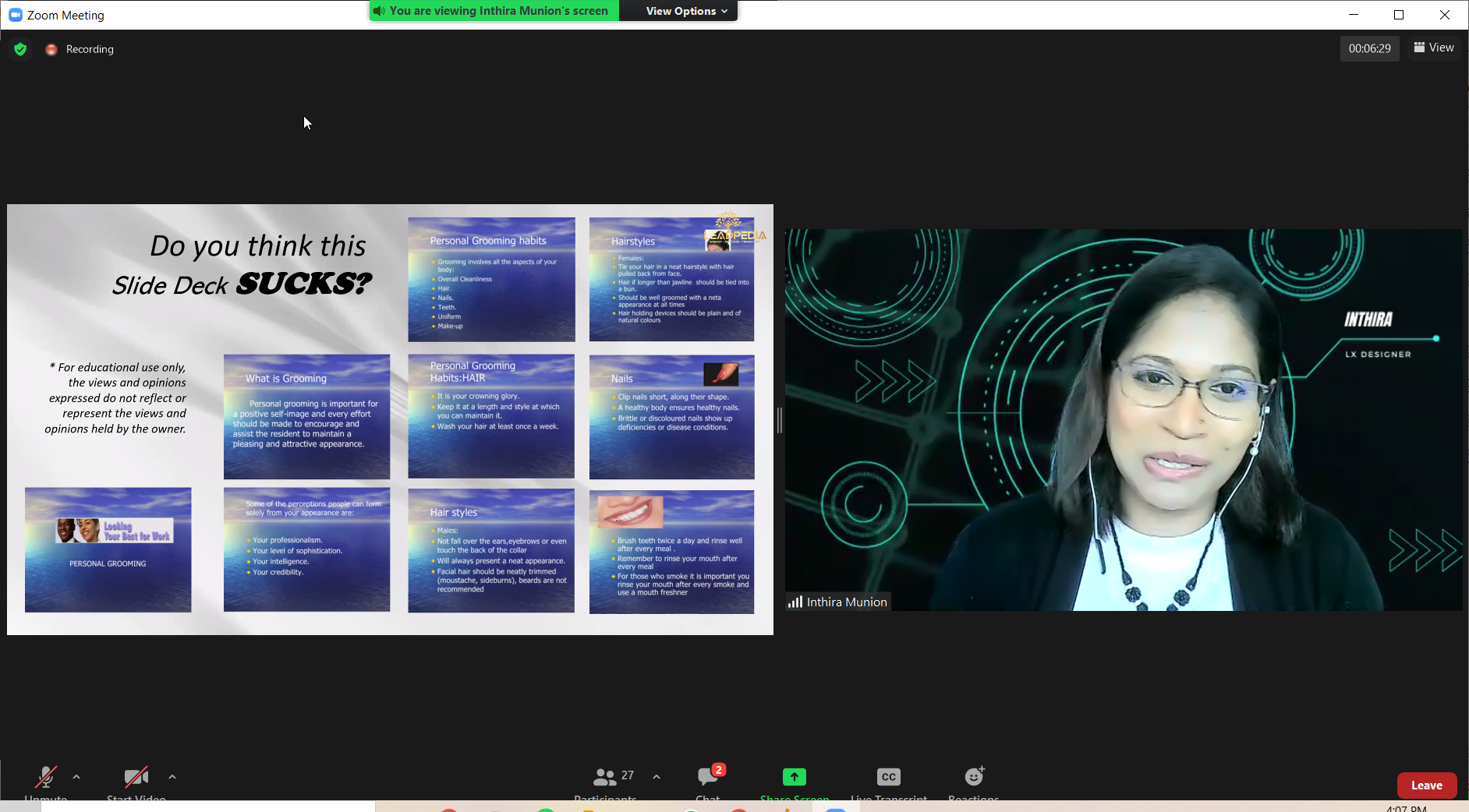Click the red Recording indicator

point(51,49)
